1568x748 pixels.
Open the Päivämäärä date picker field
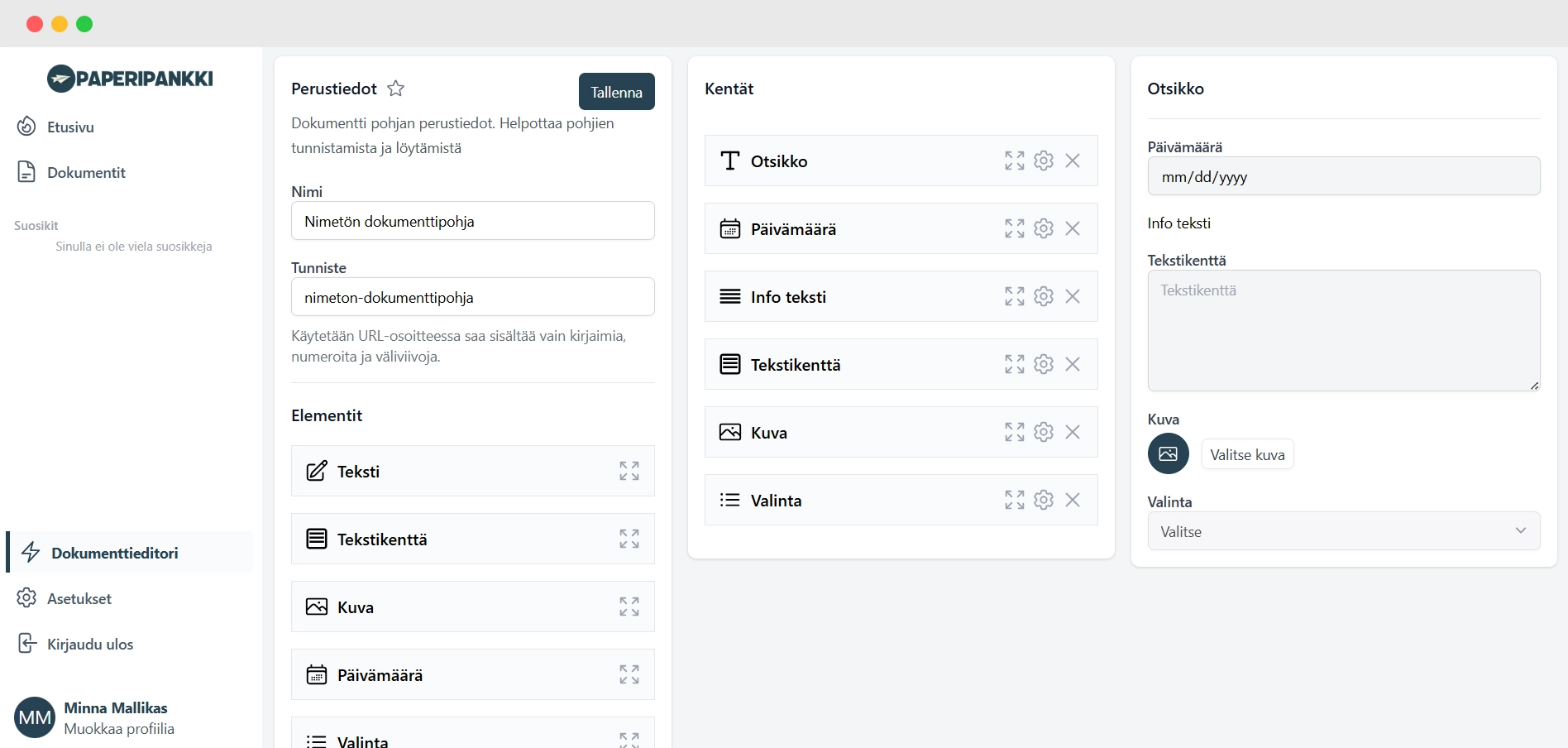pos(1343,176)
